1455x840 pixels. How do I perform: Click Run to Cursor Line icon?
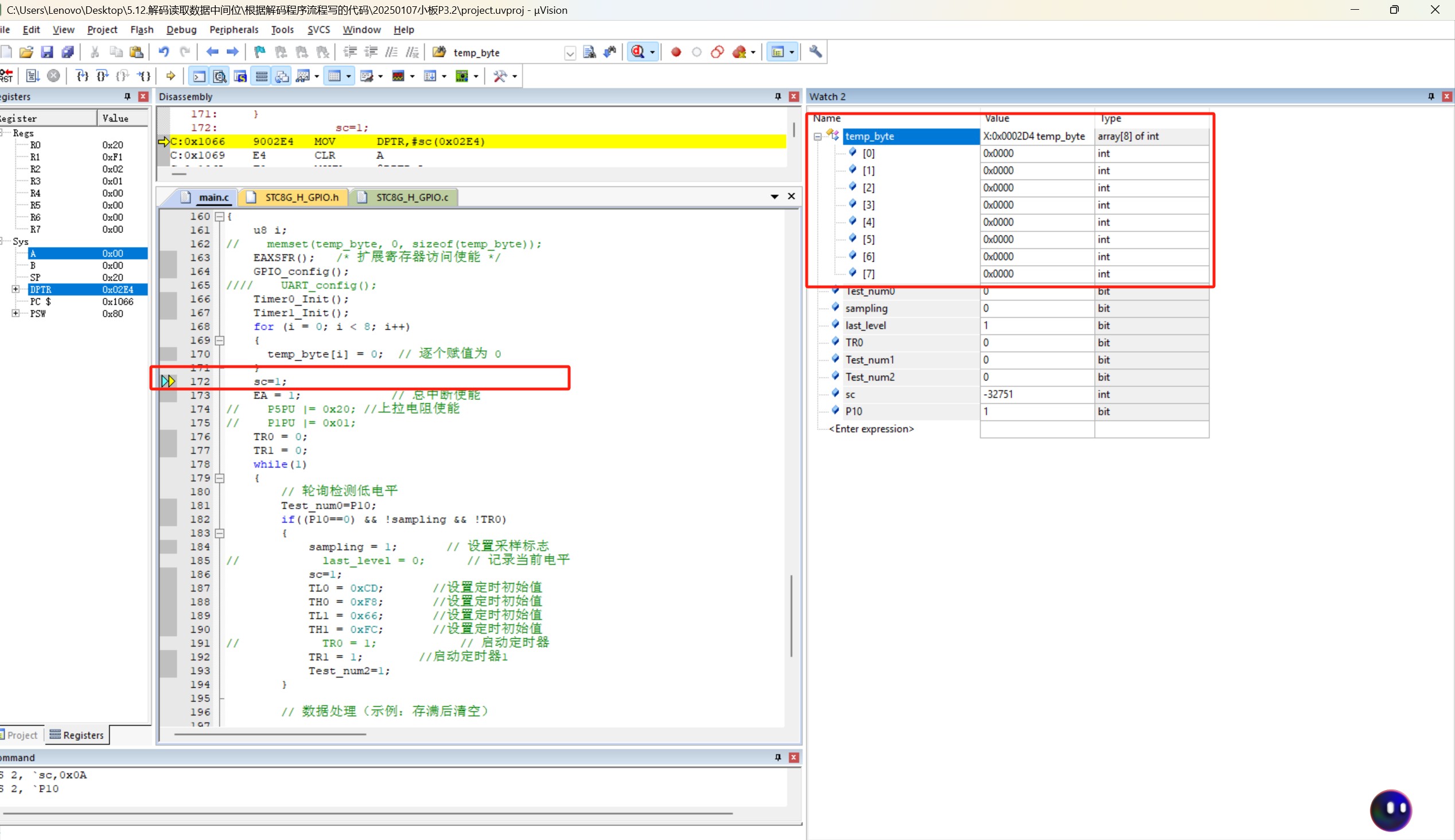144,76
